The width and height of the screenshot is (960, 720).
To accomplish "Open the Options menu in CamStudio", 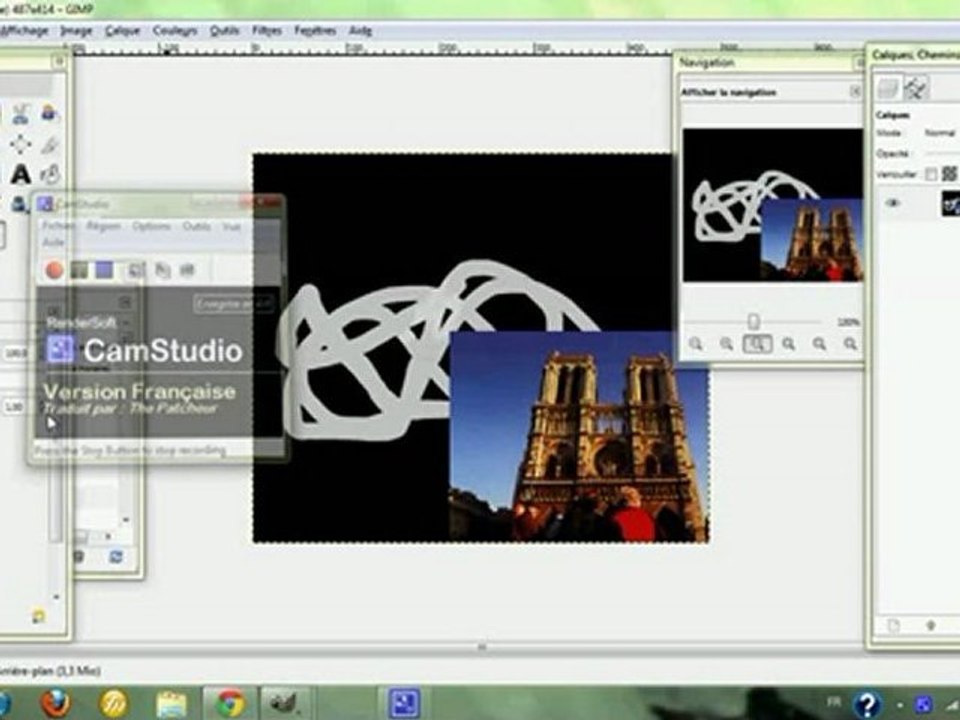I will point(151,227).
